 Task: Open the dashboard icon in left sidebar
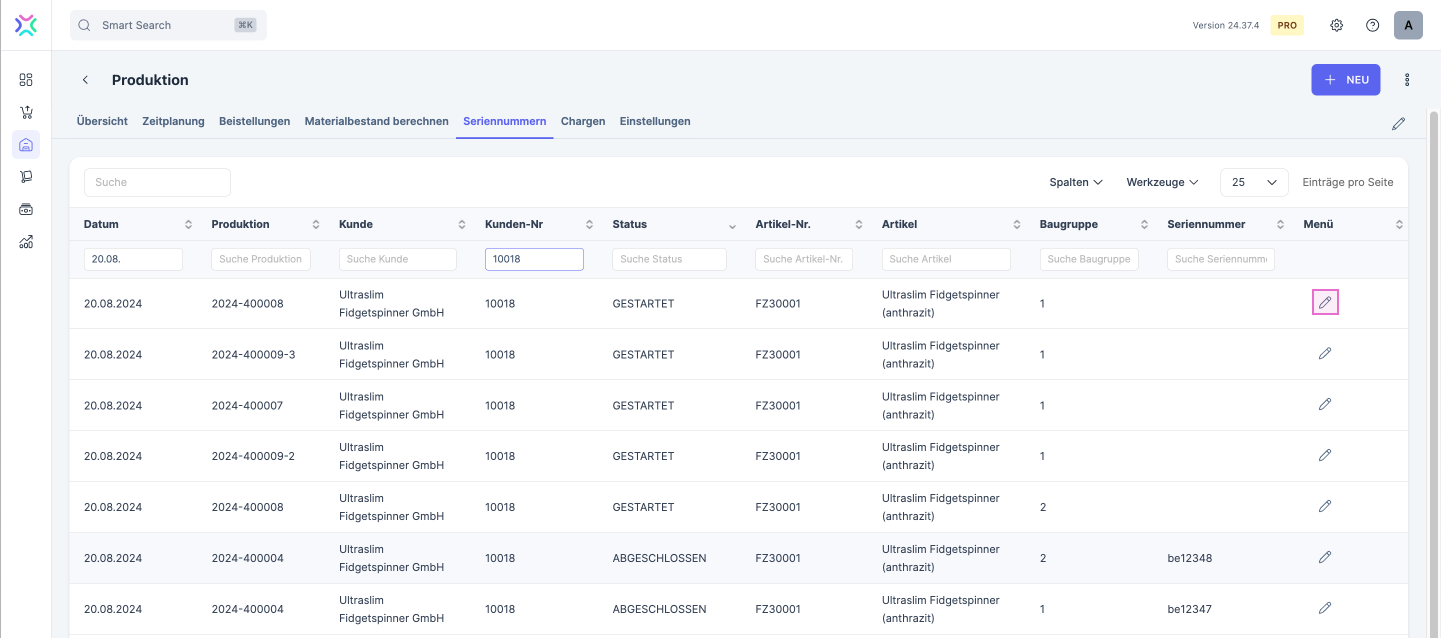point(26,79)
